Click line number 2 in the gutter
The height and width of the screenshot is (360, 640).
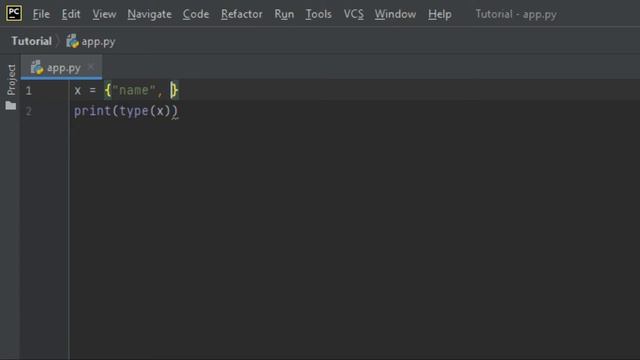click(29, 111)
